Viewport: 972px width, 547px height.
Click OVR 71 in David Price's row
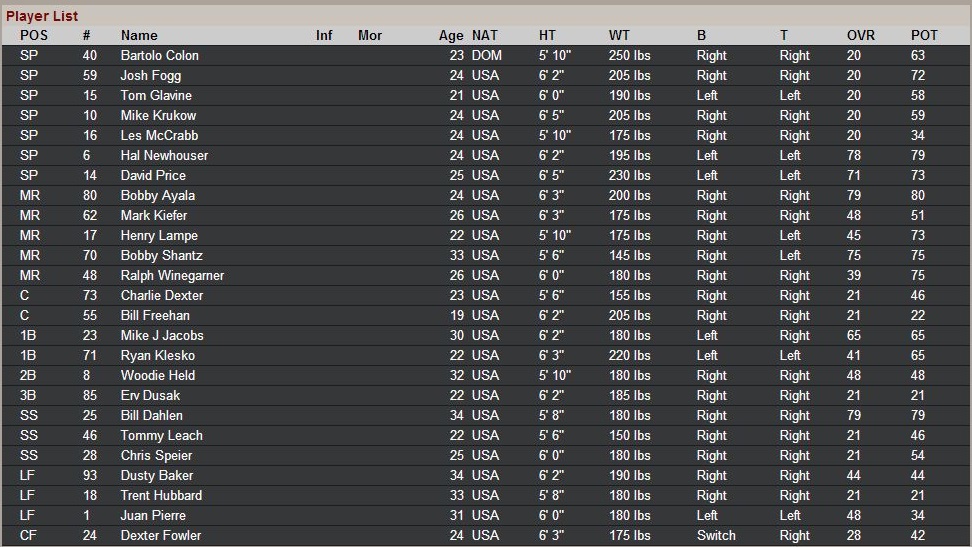(x=854, y=176)
